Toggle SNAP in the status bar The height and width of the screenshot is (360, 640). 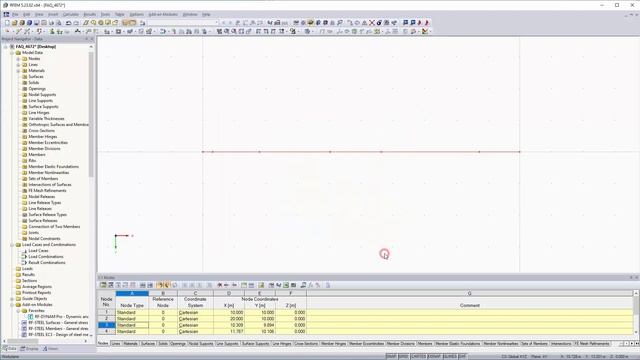pyautogui.click(x=391, y=357)
